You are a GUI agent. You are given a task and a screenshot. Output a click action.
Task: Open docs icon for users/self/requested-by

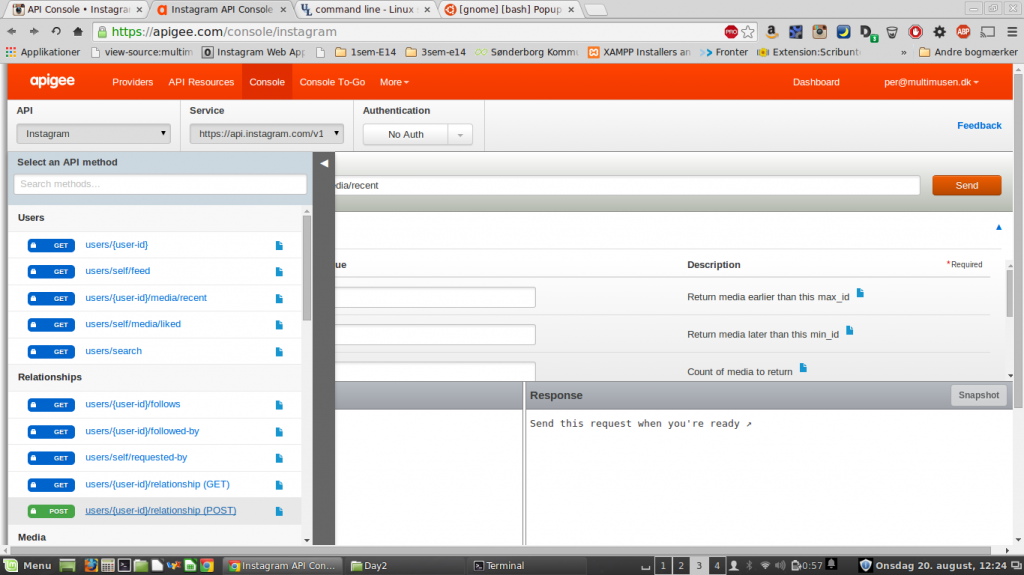pos(279,458)
